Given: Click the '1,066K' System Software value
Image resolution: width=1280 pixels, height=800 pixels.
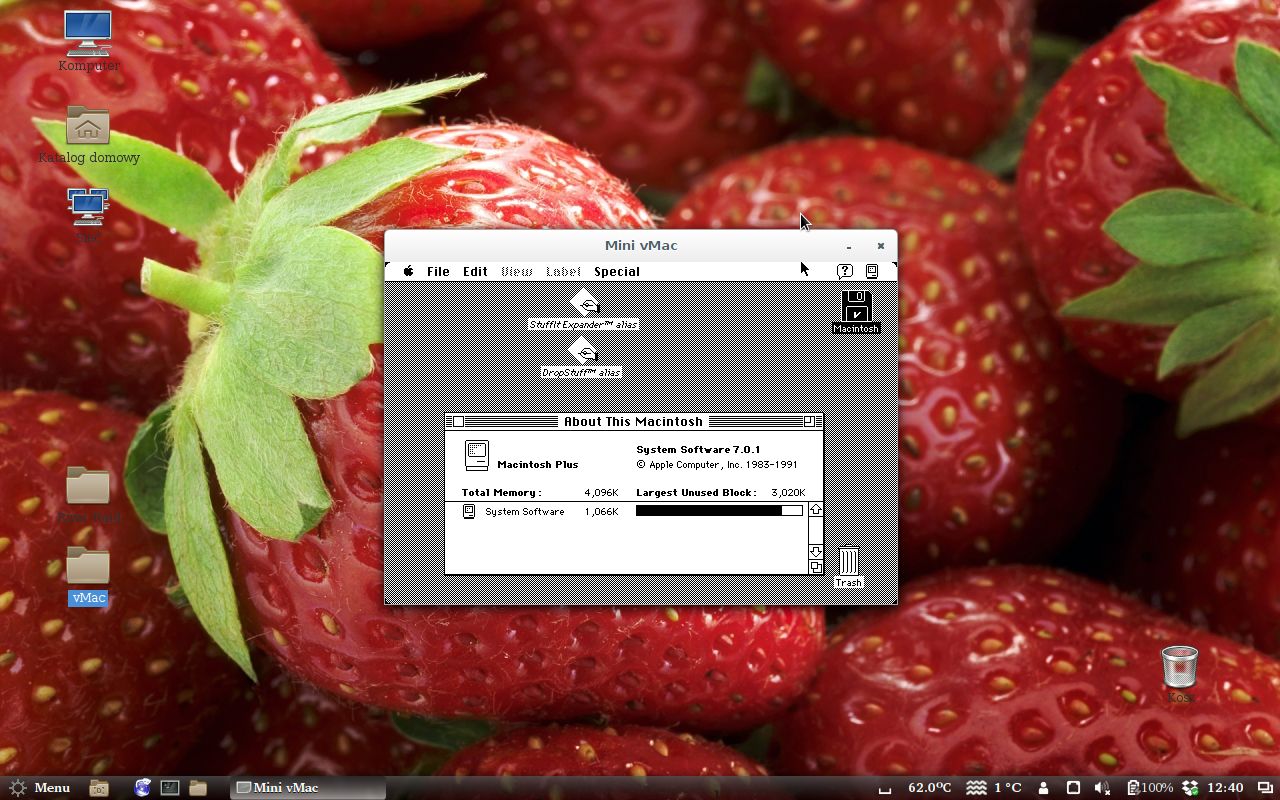Looking at the screenshot, I should click(x=601, y=511).
